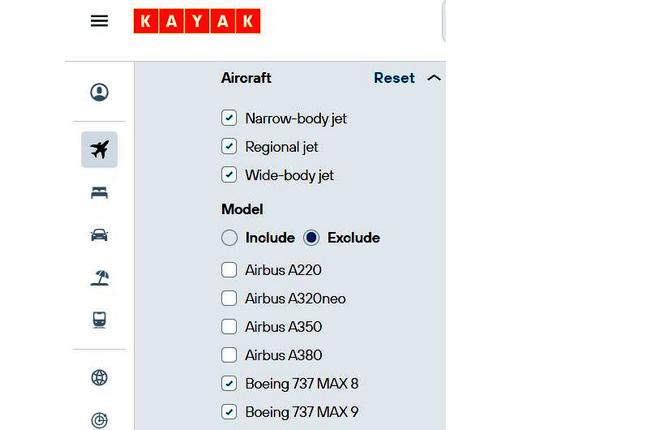Check the Airbus A320neo model checkbox
The image size is (660, 430).
coord(229,298)
